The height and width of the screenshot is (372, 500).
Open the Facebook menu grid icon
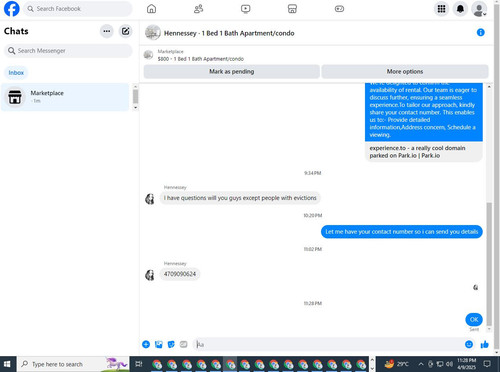[x=441, y=9]
